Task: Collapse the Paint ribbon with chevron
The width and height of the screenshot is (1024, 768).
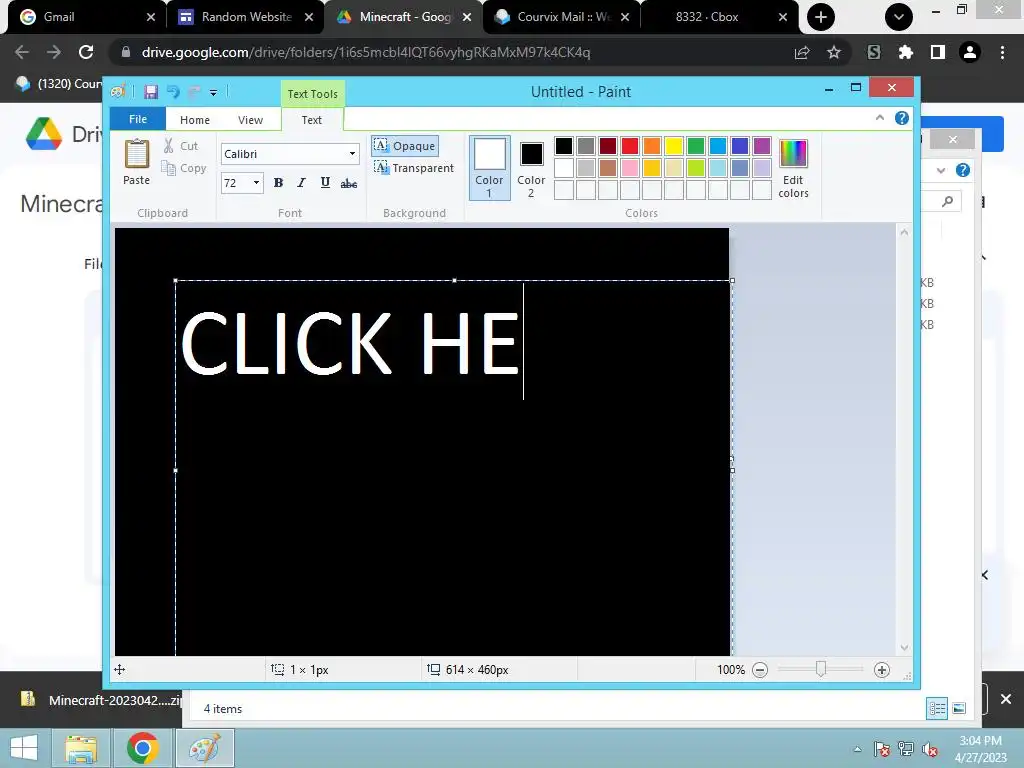Action: tap(880, 118)
